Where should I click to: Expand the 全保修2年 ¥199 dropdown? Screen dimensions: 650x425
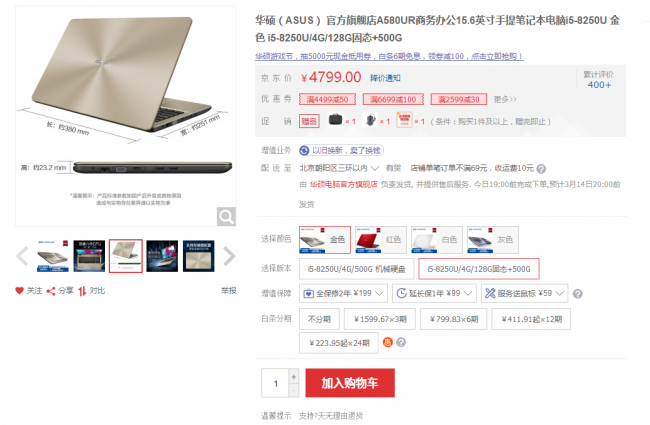click(343, 294)
